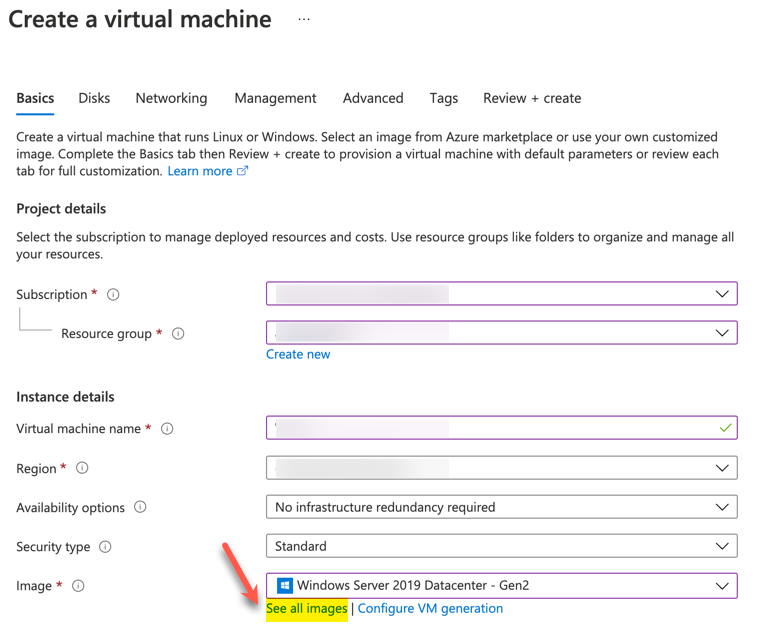Switch to the Disks tab
The image size is (758, 630).
click(x=94, y=98)
